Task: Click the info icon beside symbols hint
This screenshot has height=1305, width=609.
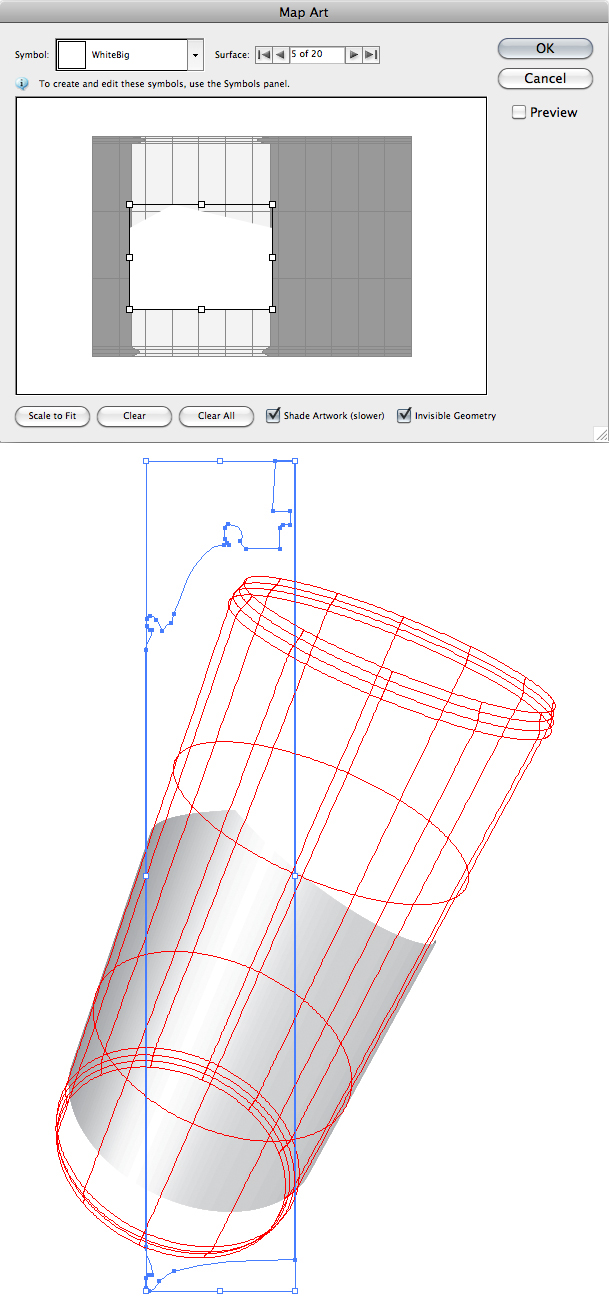Action: point(22,85)
